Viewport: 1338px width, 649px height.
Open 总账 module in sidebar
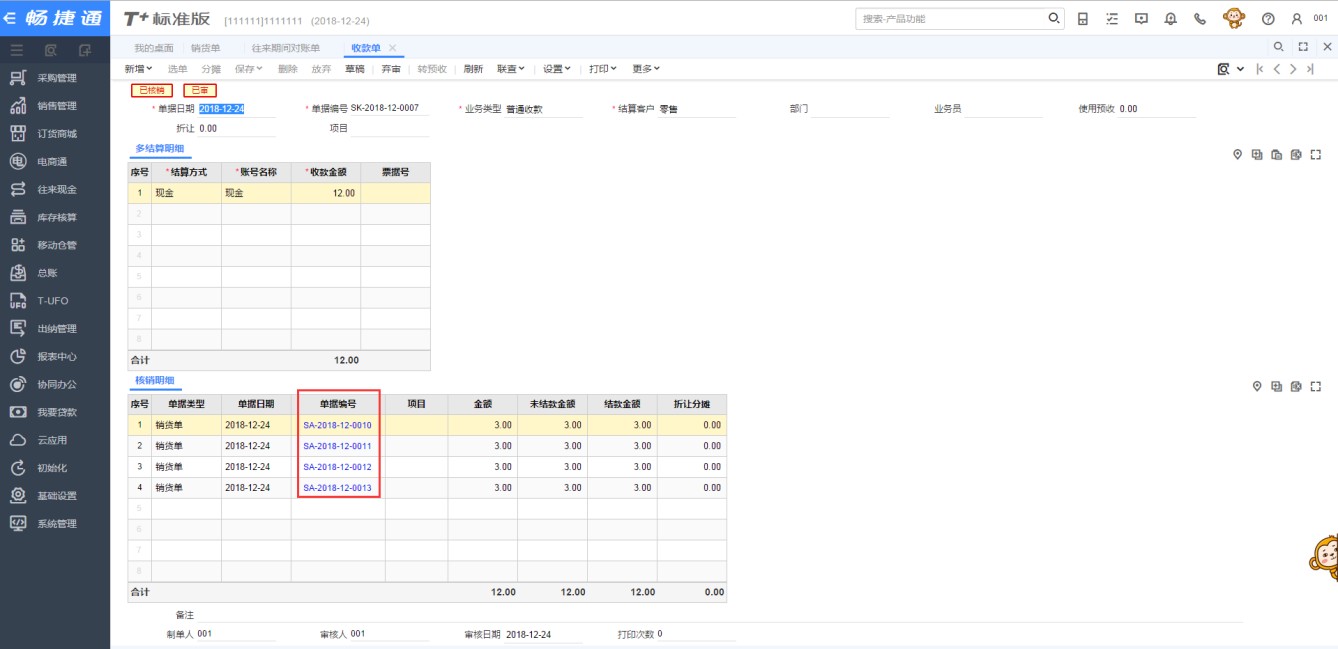point(47,273)
